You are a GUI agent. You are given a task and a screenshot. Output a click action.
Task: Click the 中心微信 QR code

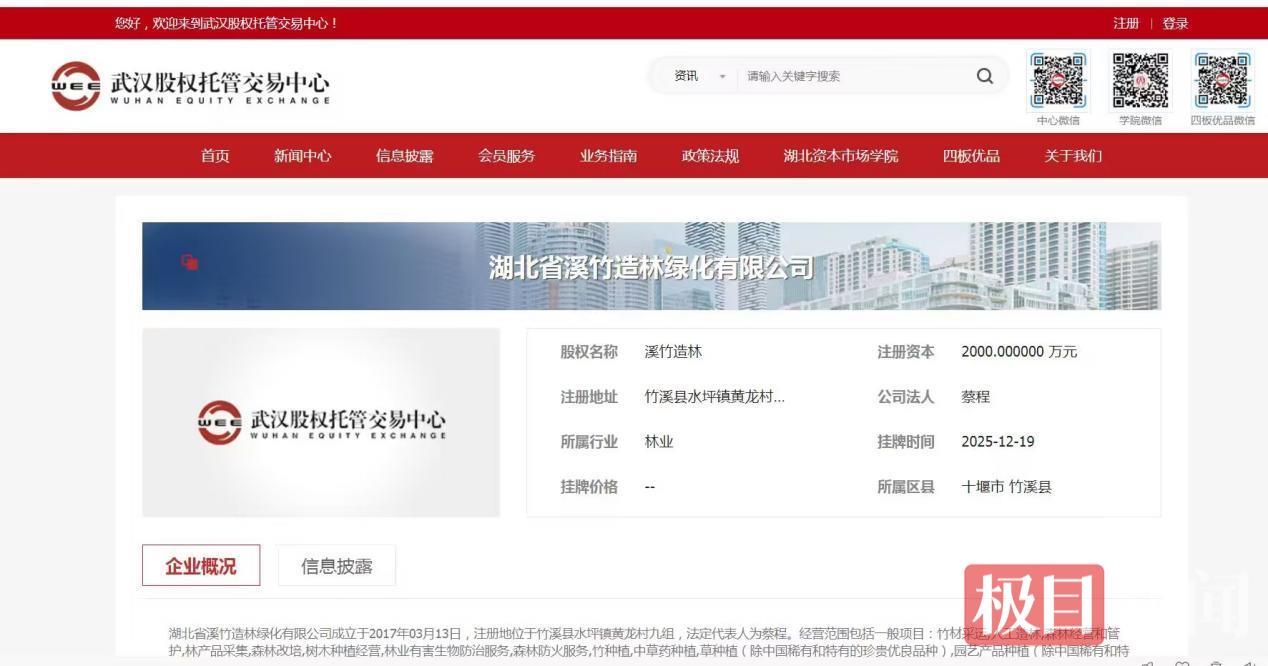coord(1058,81)
